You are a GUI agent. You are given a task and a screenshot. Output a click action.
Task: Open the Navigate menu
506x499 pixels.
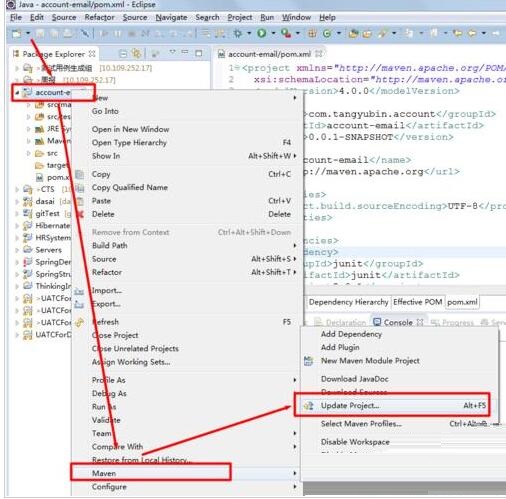point(171,17)
